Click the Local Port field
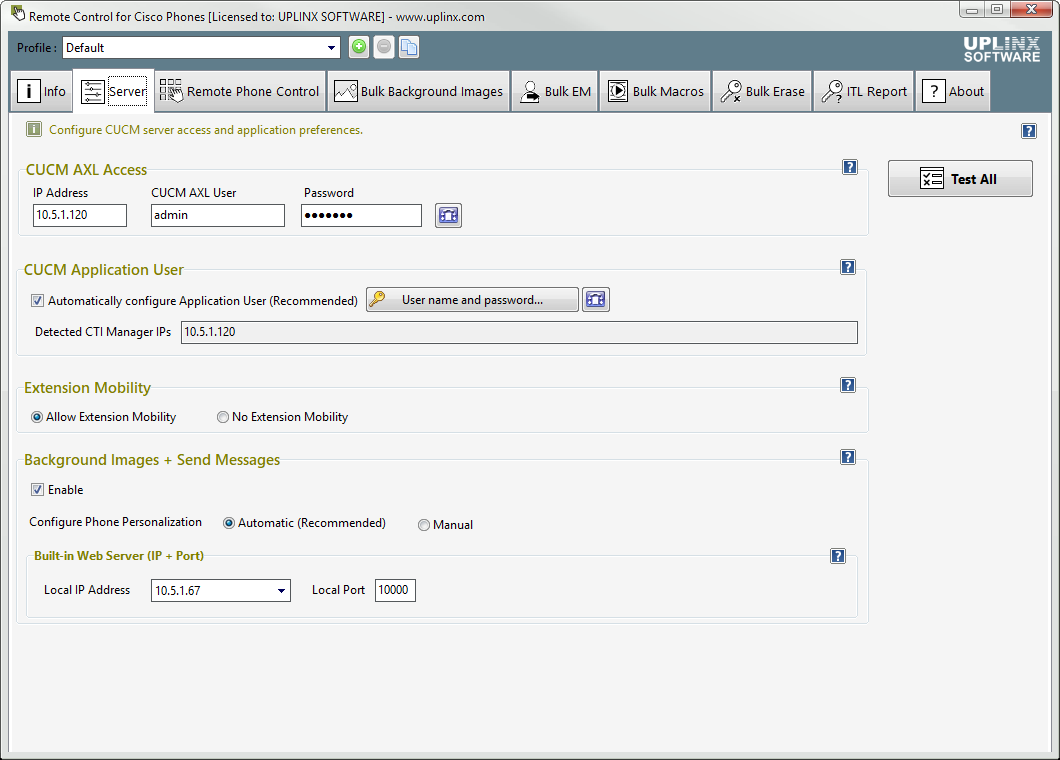 [x=395, y=590]
